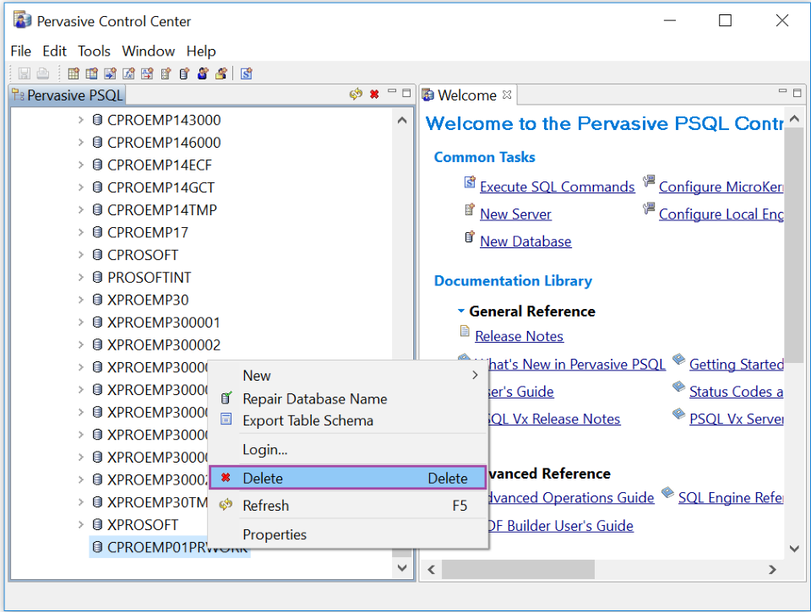
Task: Click the New User toolbar icon
Action: point(203,73)
